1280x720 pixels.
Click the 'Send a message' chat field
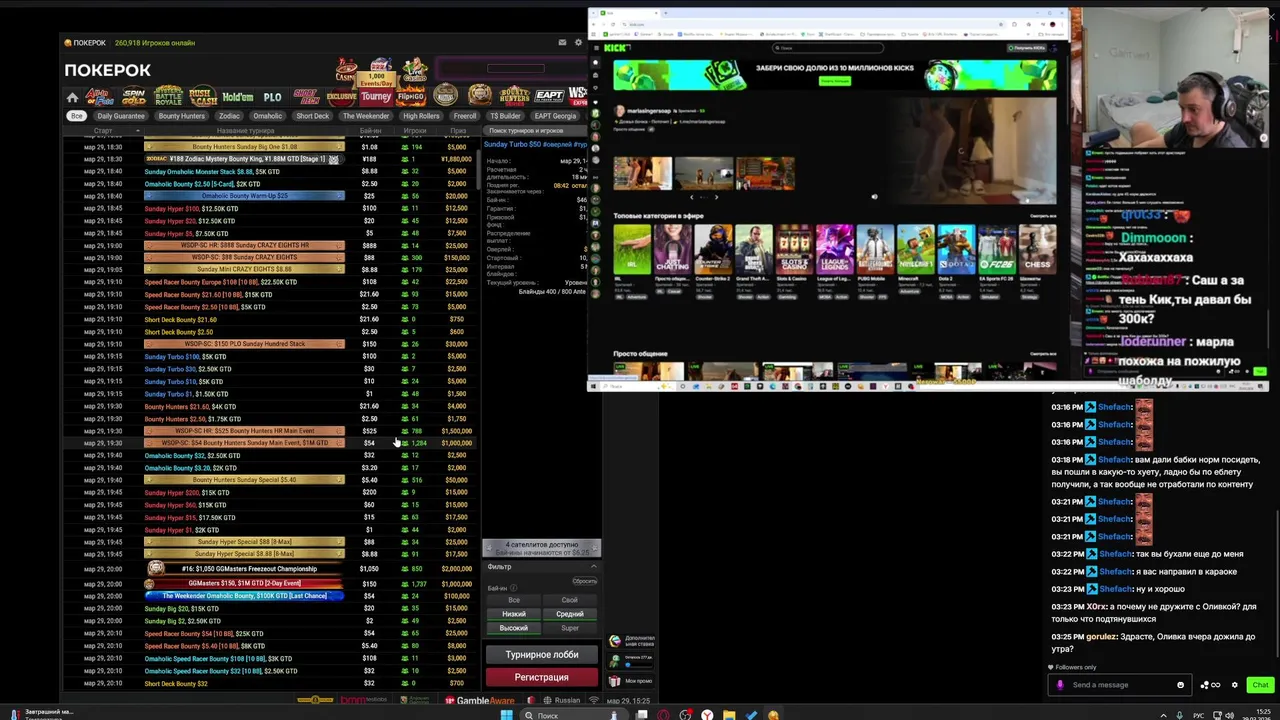[x=1122, y=685]
